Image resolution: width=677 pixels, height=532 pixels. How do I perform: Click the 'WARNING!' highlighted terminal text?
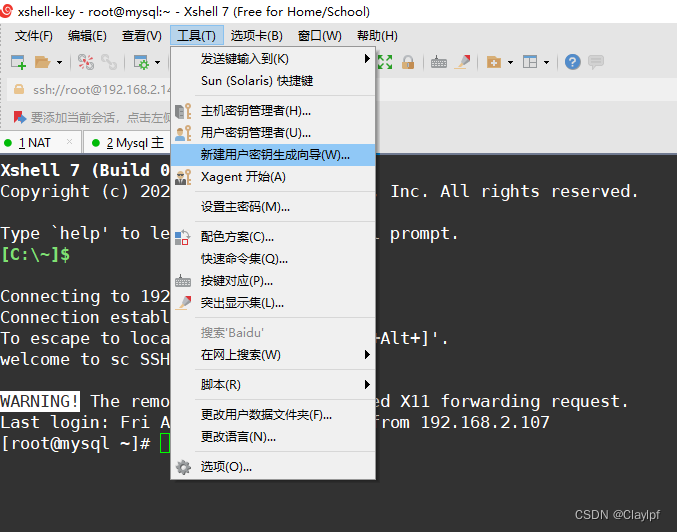click(40, 401)
